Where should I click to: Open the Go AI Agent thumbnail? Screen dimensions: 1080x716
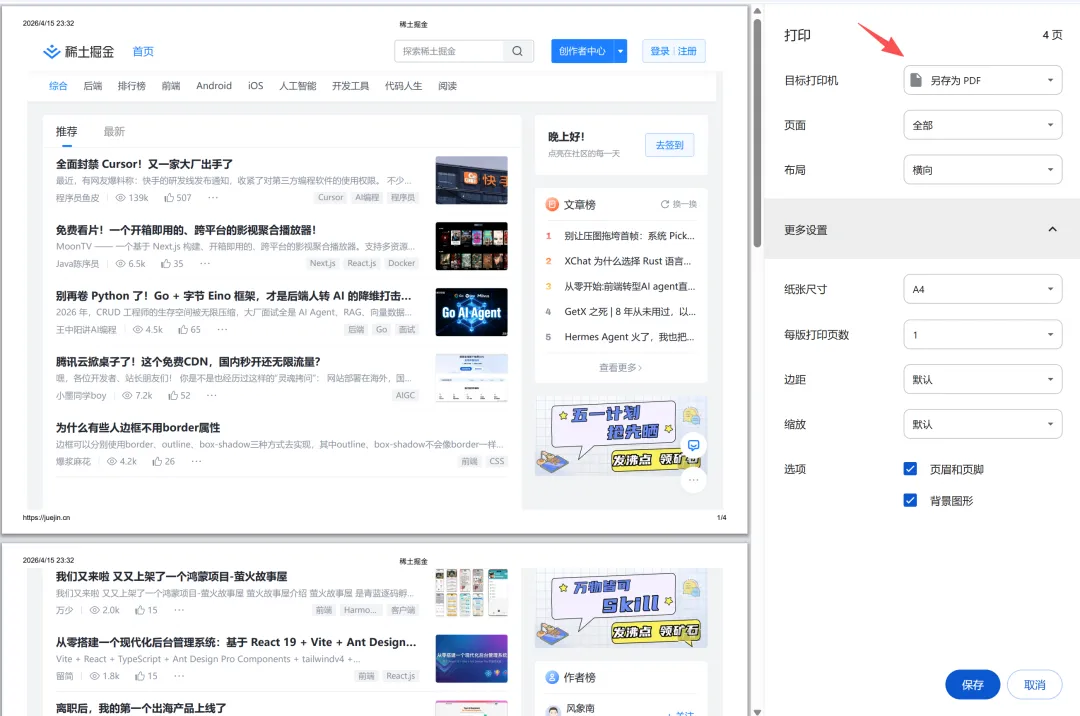click(472, 312)
